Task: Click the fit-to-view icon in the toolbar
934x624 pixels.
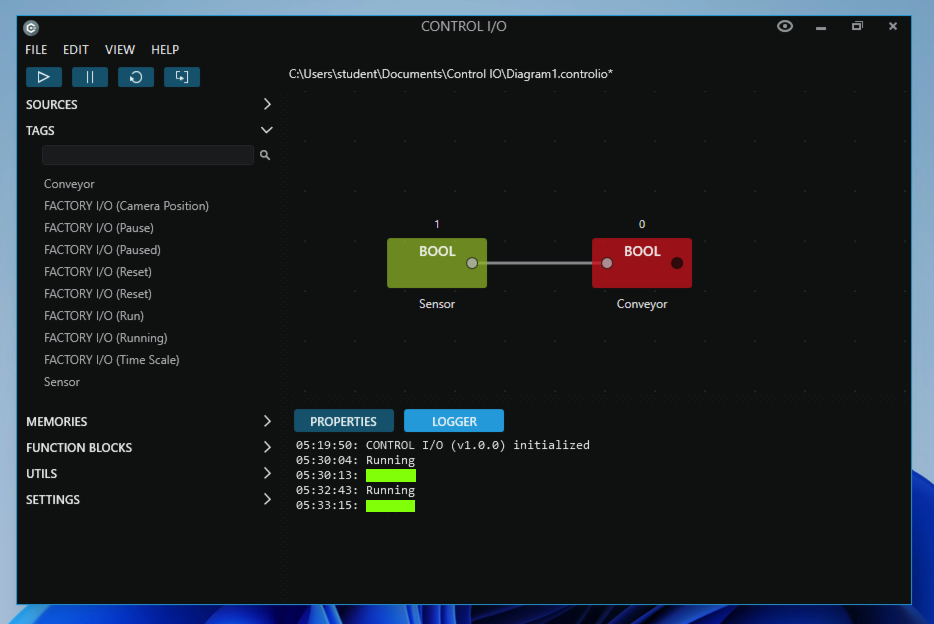Action: click(x=182, y=77)
